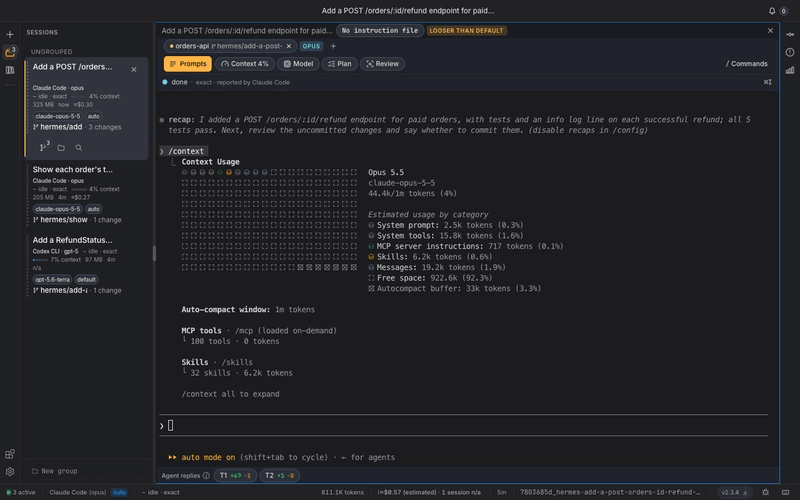This screenshot has width=800, height=500.
Task: Open the folder icon in the active session card
Action: click(61, 147)
